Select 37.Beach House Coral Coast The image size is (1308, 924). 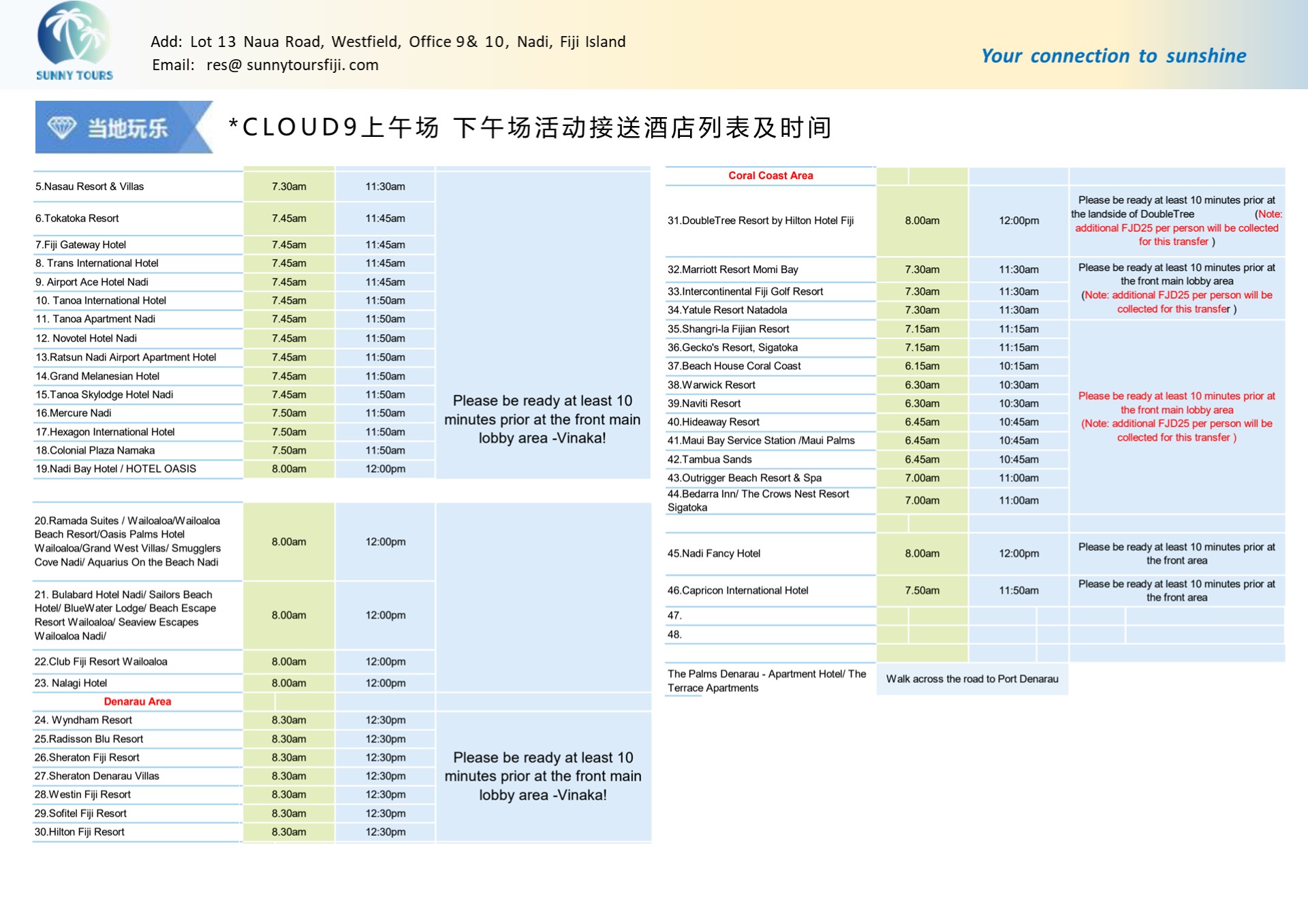[734, 366]
